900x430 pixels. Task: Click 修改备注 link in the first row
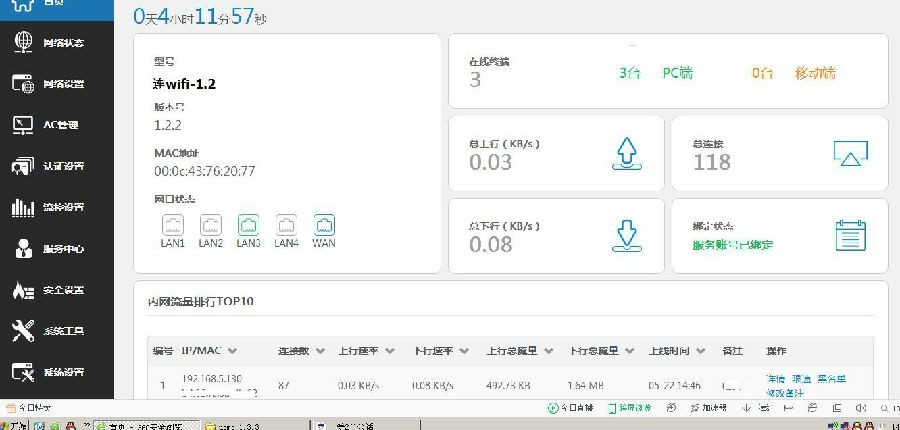click(785, 393)
